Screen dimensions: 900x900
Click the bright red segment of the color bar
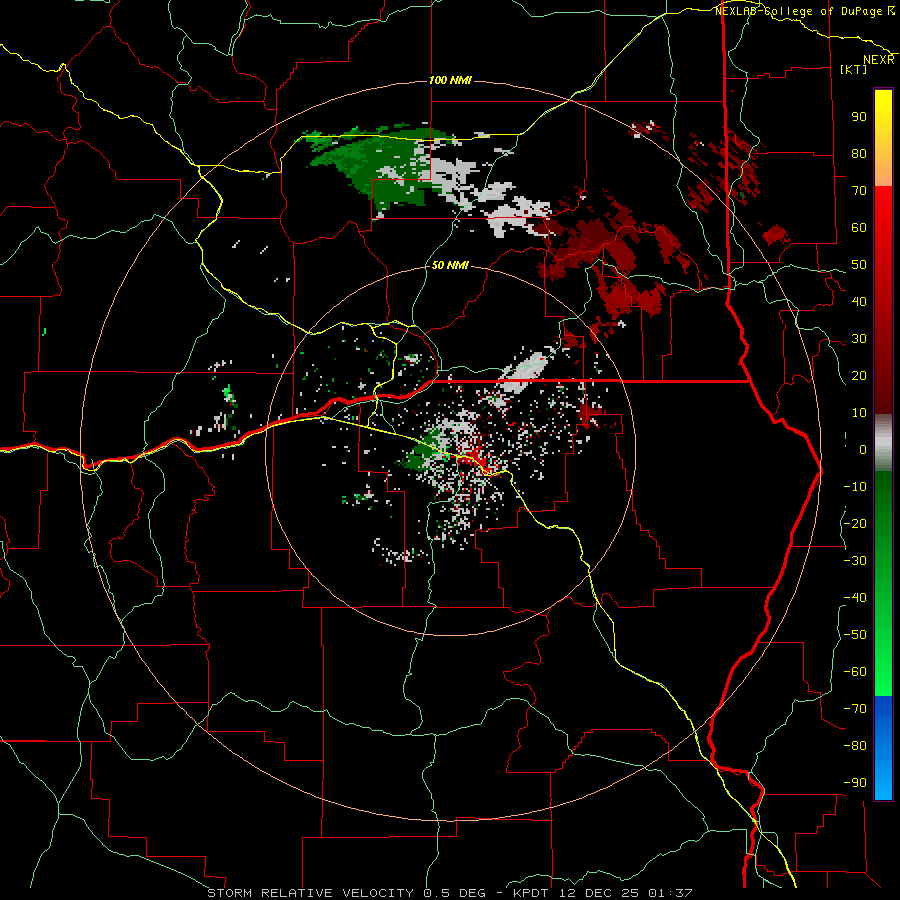click(x=883, y=207)
